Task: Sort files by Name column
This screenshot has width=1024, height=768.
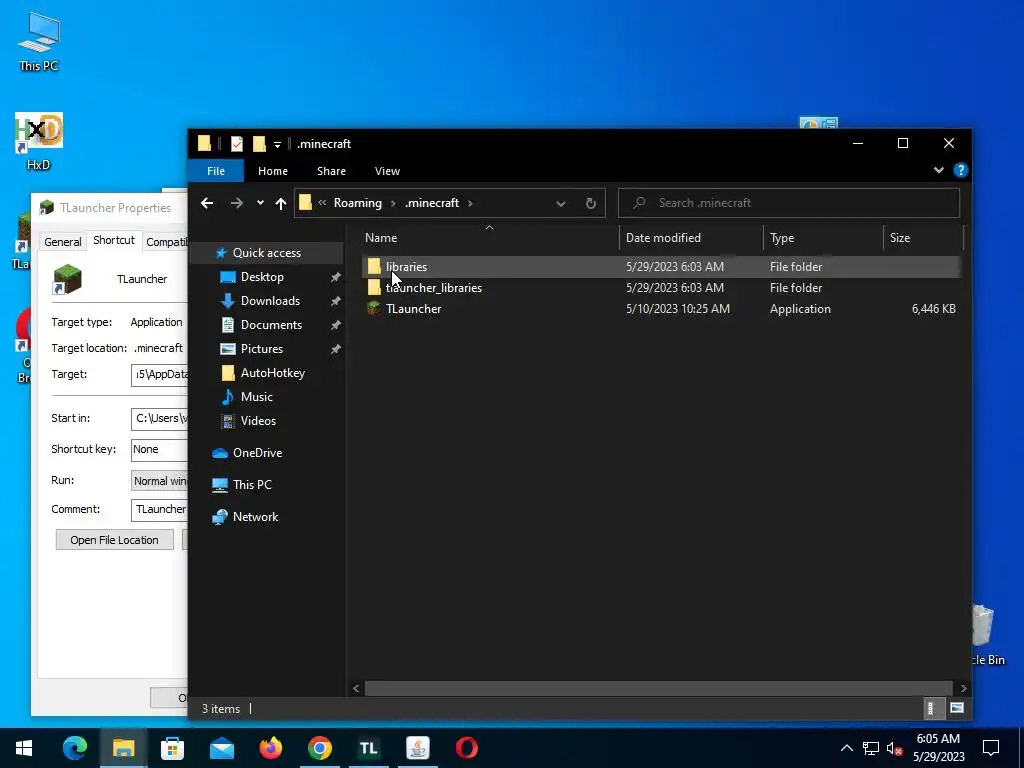Action: pos(490,238)
